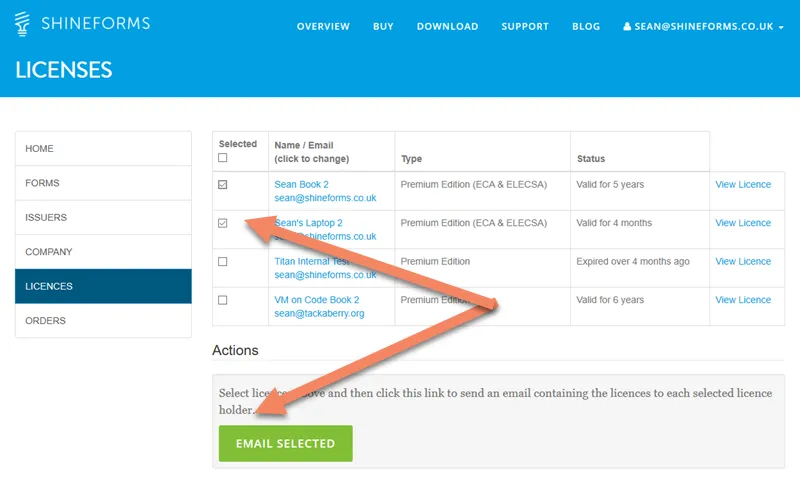Click the sean@tackaberry.org email link
The width and height of the screenshot is (800, 482).
point(319,313)
